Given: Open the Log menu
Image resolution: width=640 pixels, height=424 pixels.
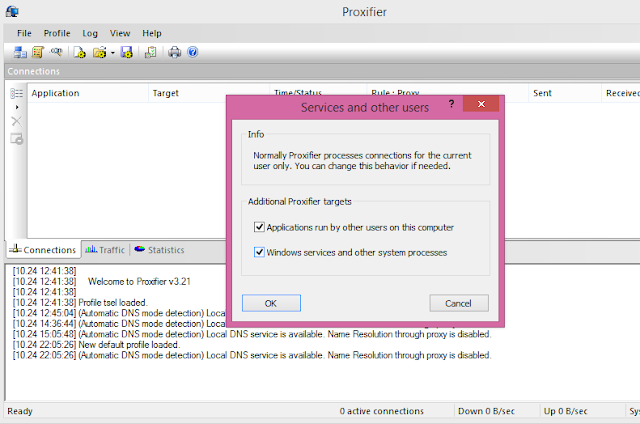Looking at the screenshot, I should [x=90, y=33].
